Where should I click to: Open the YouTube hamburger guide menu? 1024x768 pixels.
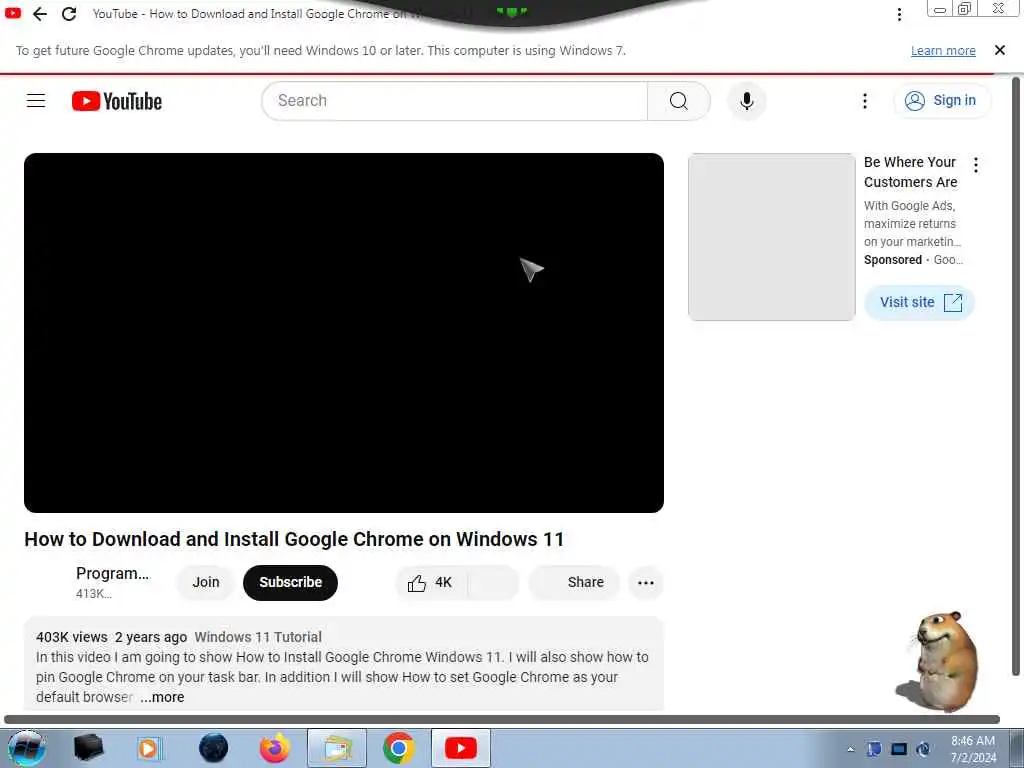tap(36, 101)
